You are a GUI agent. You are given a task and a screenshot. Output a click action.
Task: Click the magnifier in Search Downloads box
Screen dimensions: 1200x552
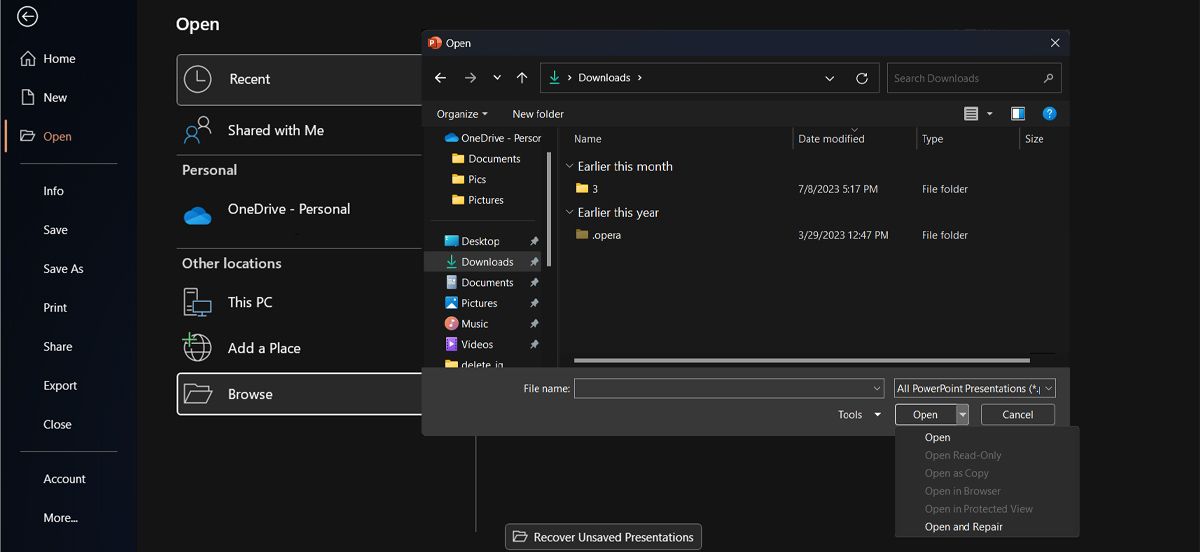pyautogui.click(x=1048, y=78)
